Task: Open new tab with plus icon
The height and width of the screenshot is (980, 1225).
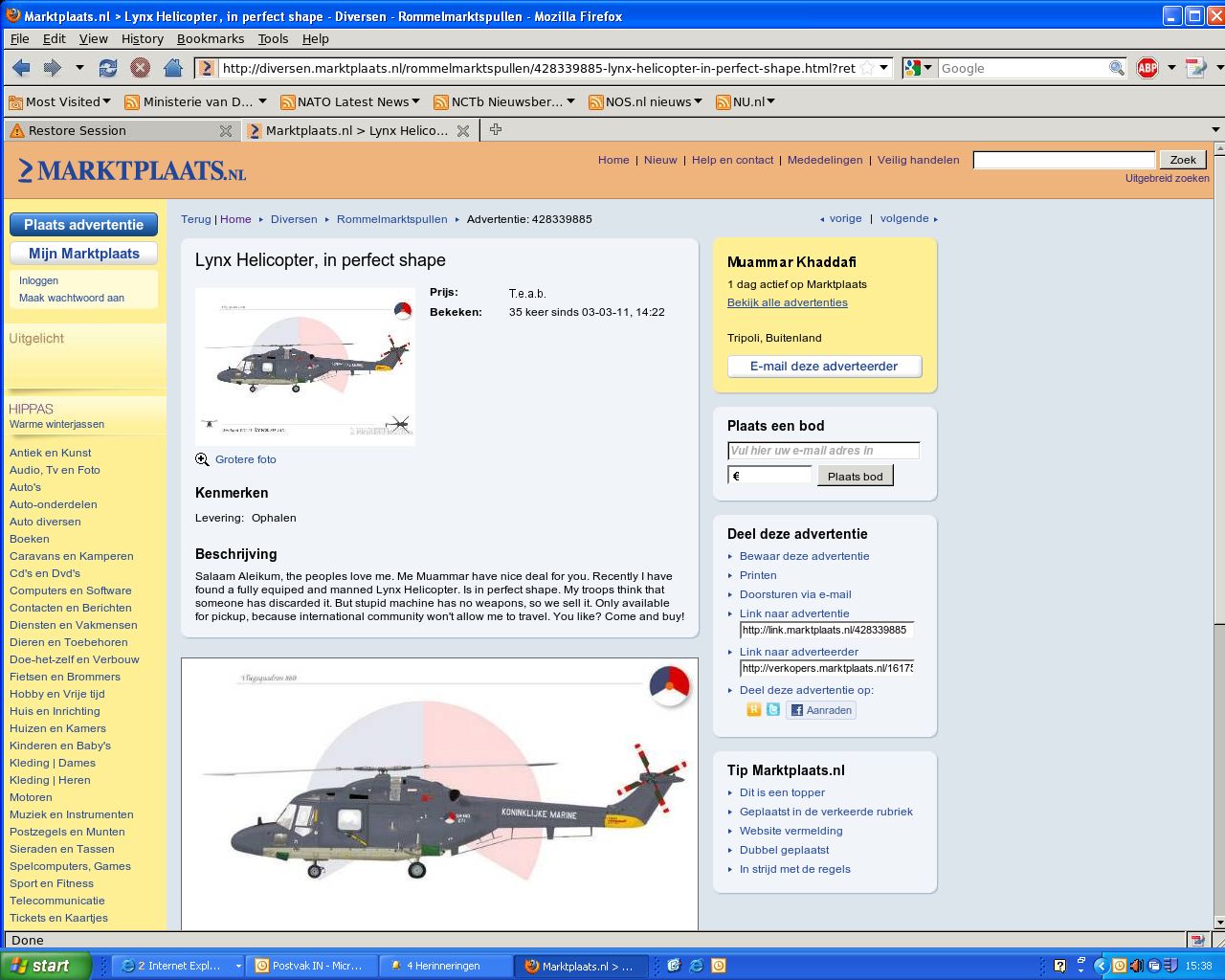Action: pos(496,130)
